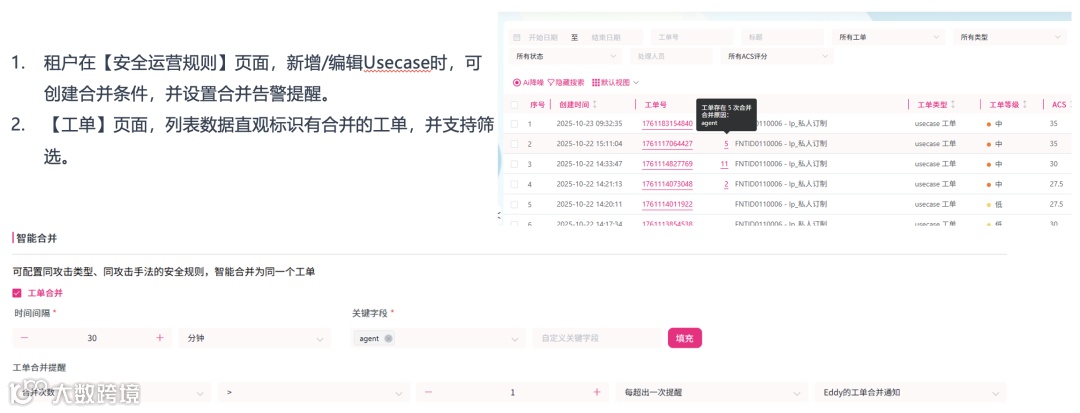Click the 自定义关键字段 input field
Viewport: 1080px width, 413px height.
point(596,338)
